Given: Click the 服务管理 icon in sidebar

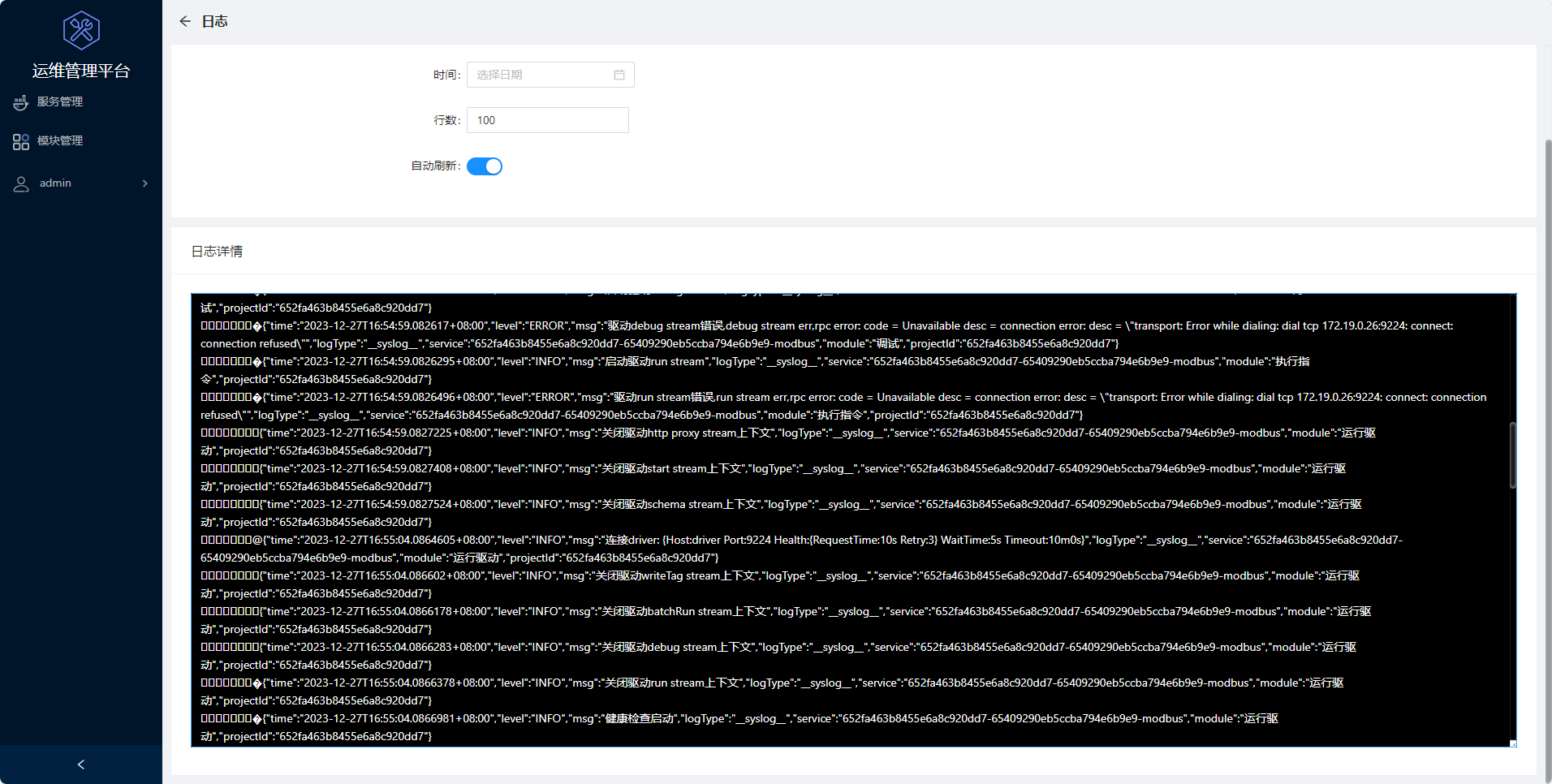Looking at the screenshot, I should click(21, 102).
